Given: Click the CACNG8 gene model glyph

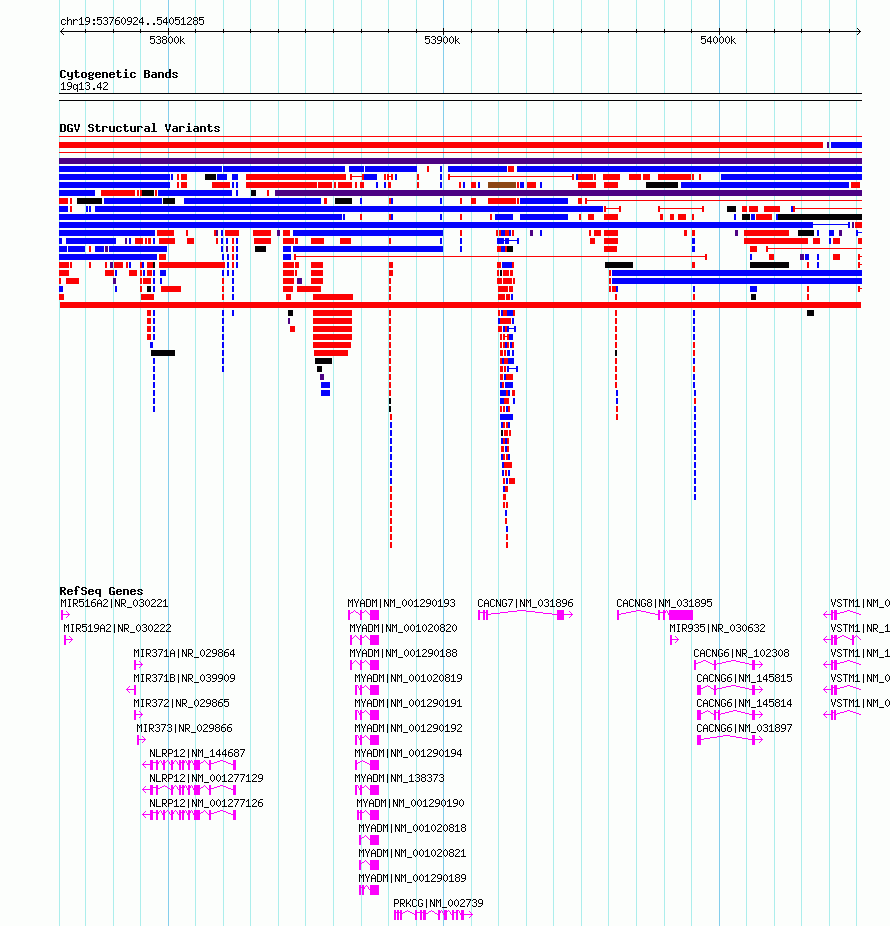Looking at the screenshot, I should [655, 615].
